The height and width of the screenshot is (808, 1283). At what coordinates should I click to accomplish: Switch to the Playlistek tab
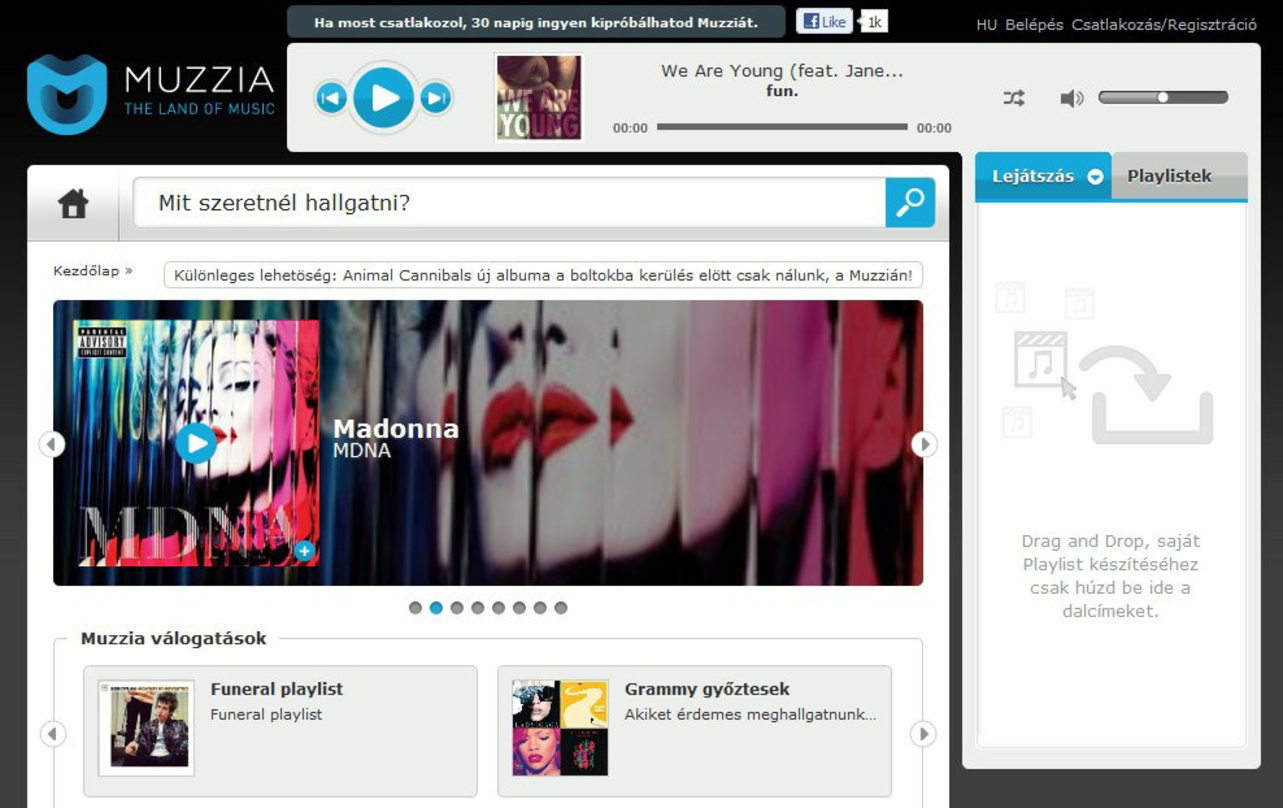point(1179,176)
